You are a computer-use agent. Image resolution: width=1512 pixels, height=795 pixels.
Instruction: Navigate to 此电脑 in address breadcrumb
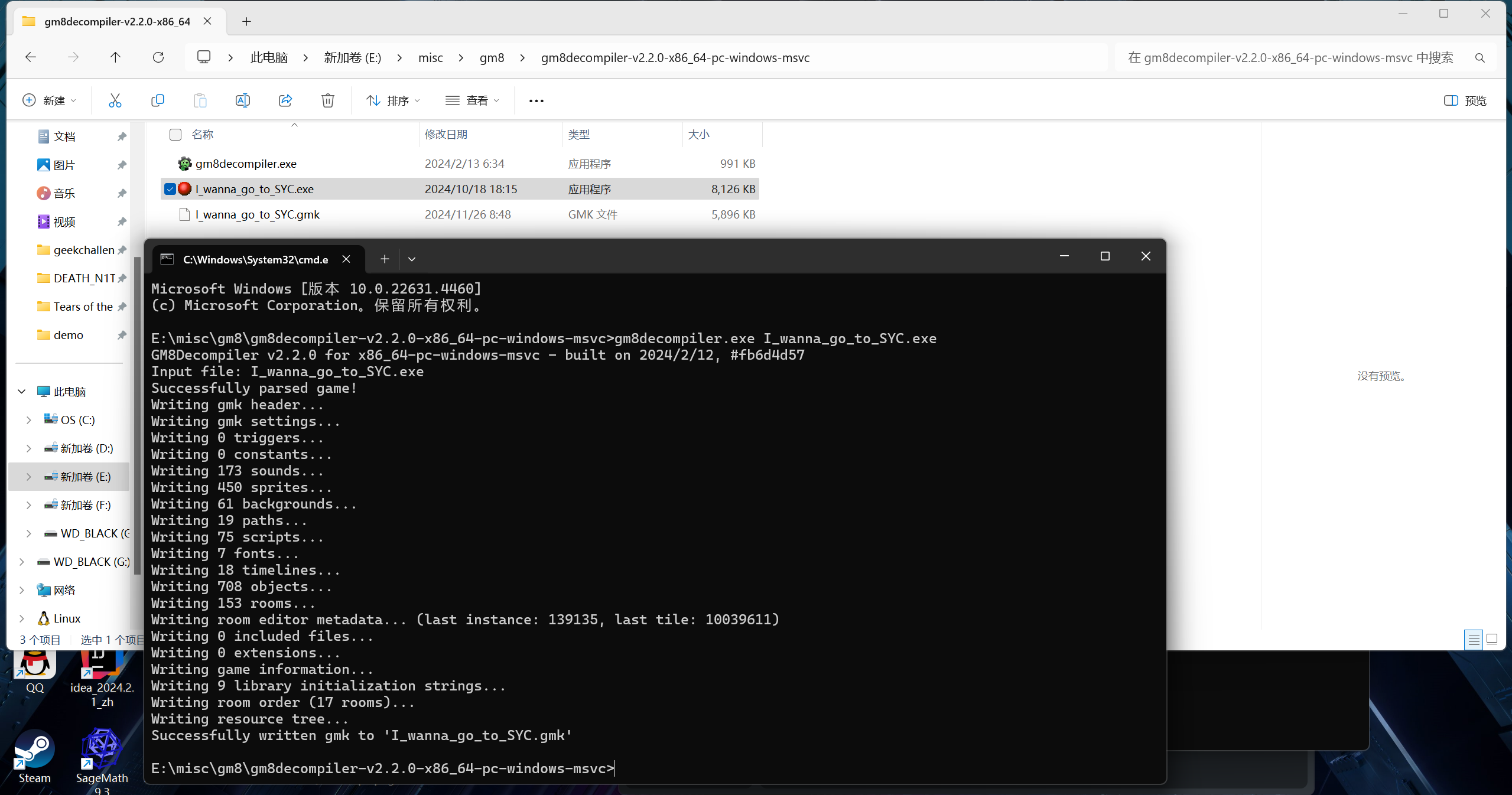tap(269, 58)
